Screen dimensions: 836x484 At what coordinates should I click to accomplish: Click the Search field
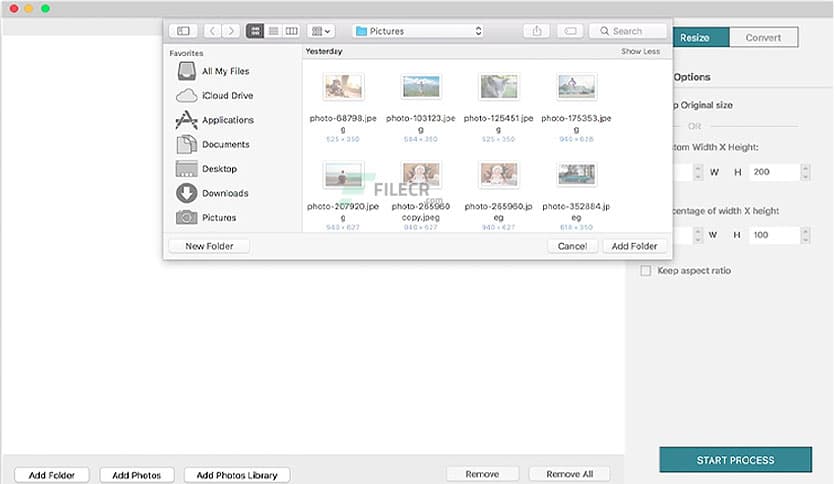628,31
